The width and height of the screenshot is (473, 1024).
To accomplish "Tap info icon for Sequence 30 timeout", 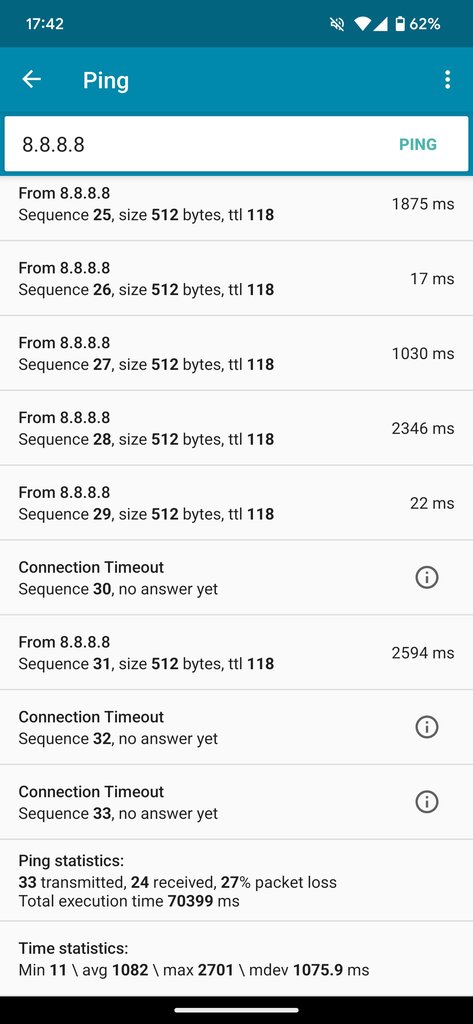I will point(427,577).
